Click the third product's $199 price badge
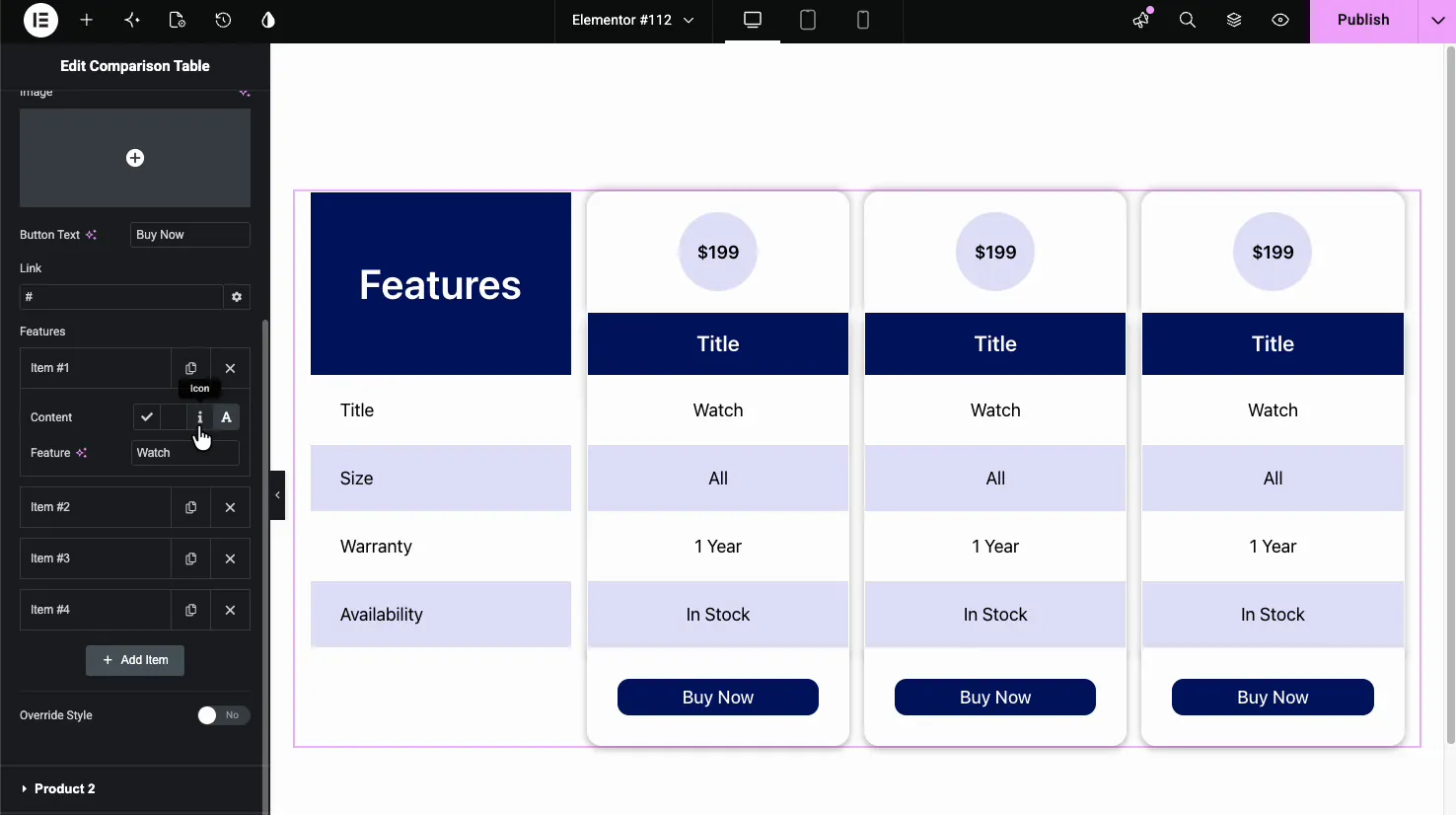Image resolution: width=1456 pixels, height=815 pixels. 1273,252
